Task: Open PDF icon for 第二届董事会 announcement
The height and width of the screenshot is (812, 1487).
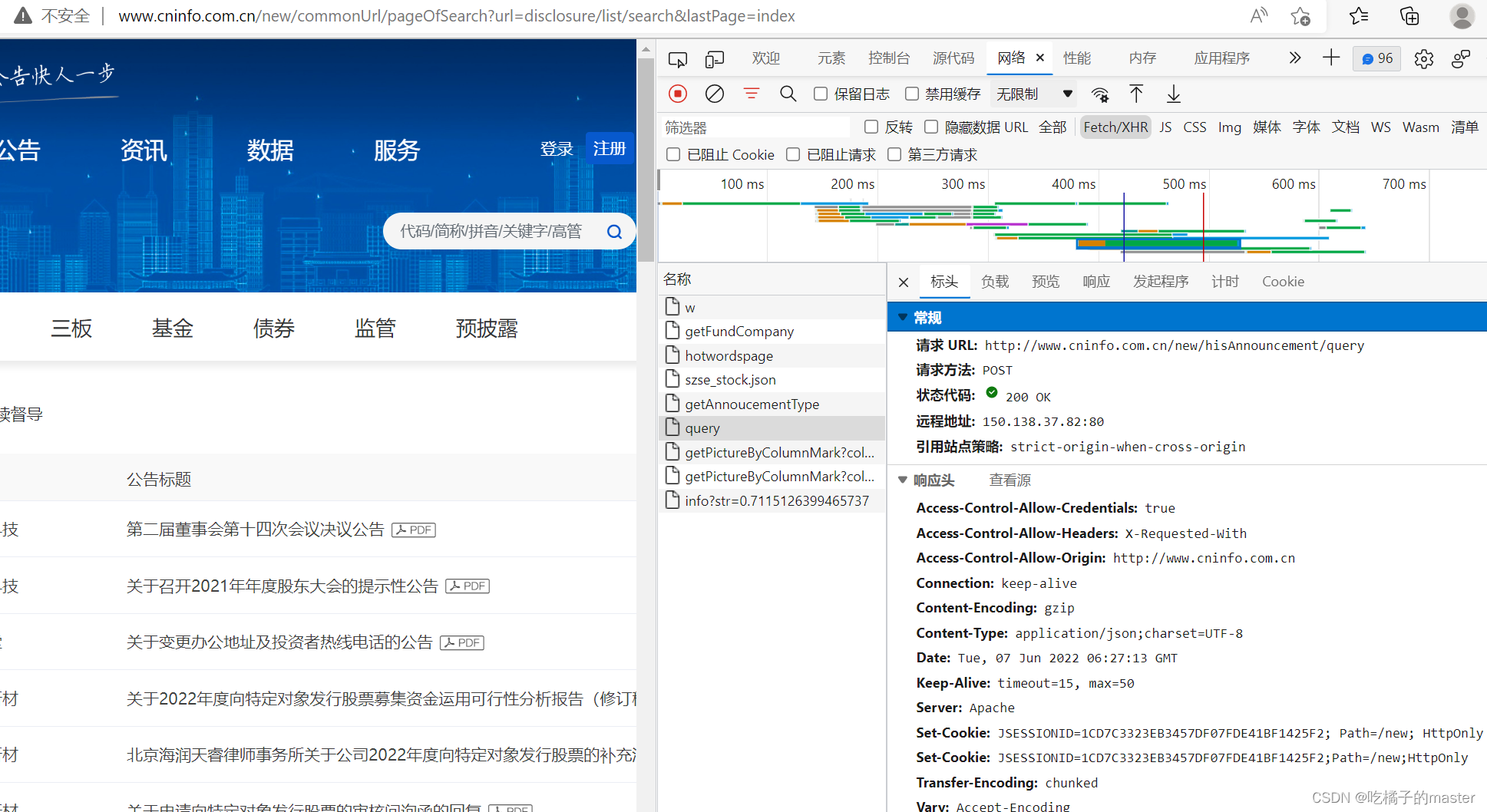Action: pyautogui.click(x=414, y=530)
